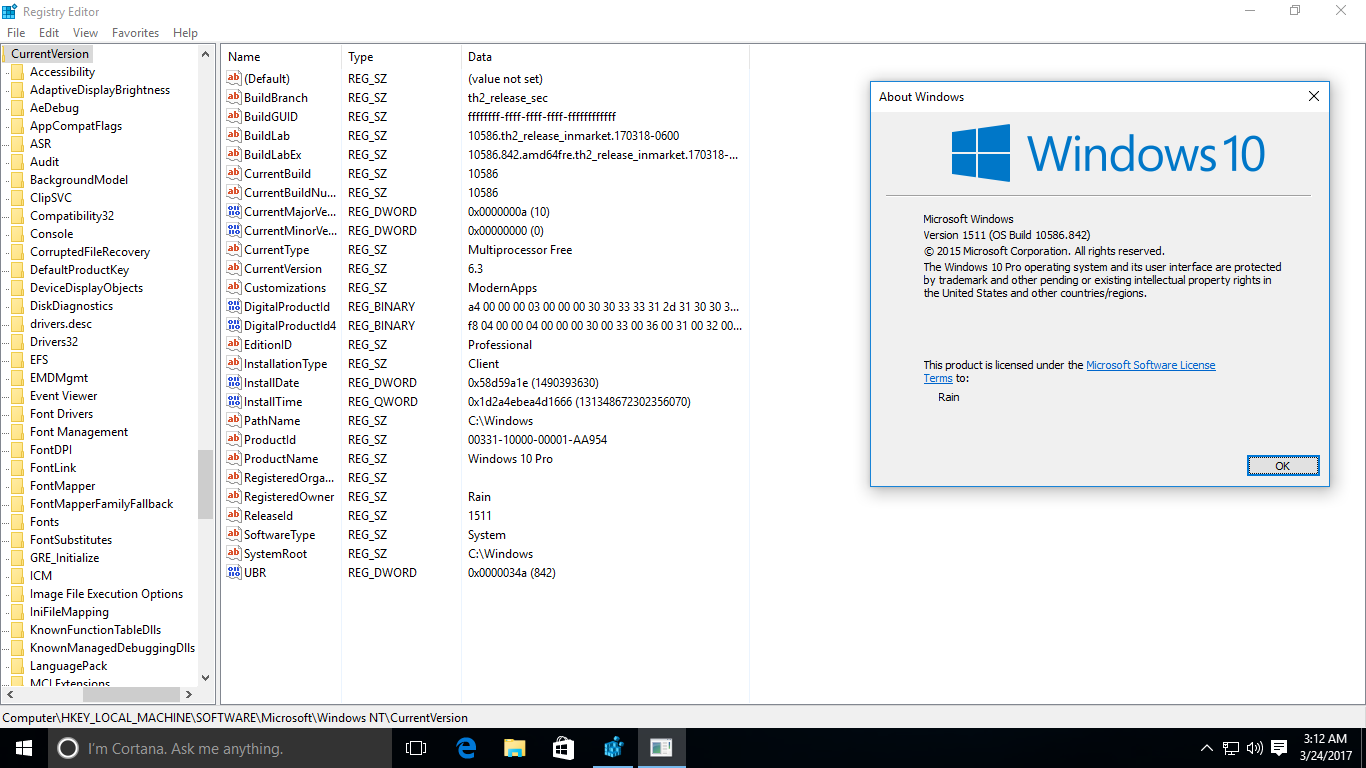
Task: Click the DigitalProductId binary value icon
Action: pos(234,307)
